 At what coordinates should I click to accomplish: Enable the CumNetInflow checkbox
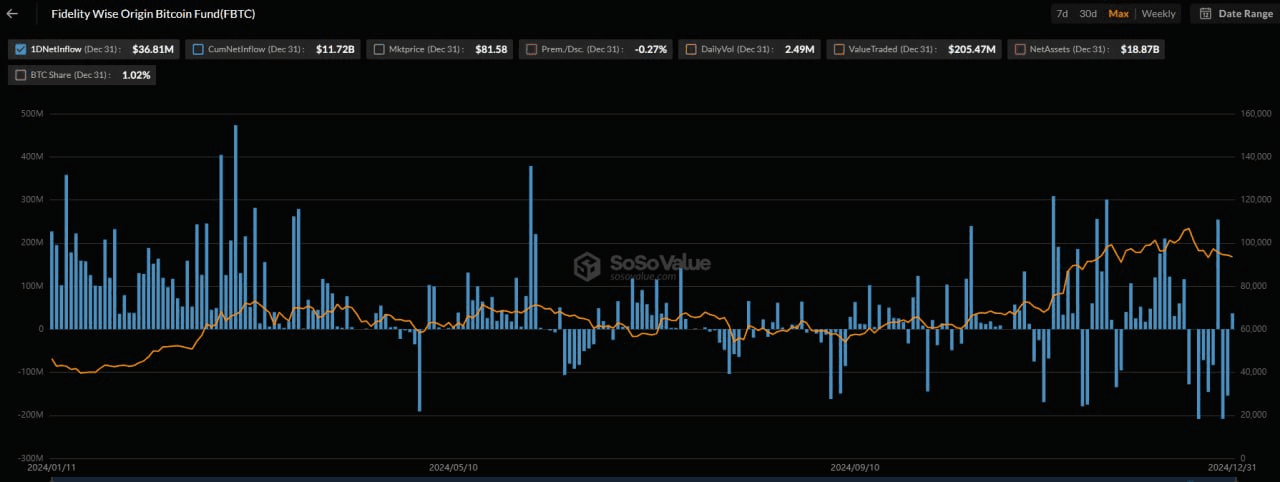coord(198,48)
